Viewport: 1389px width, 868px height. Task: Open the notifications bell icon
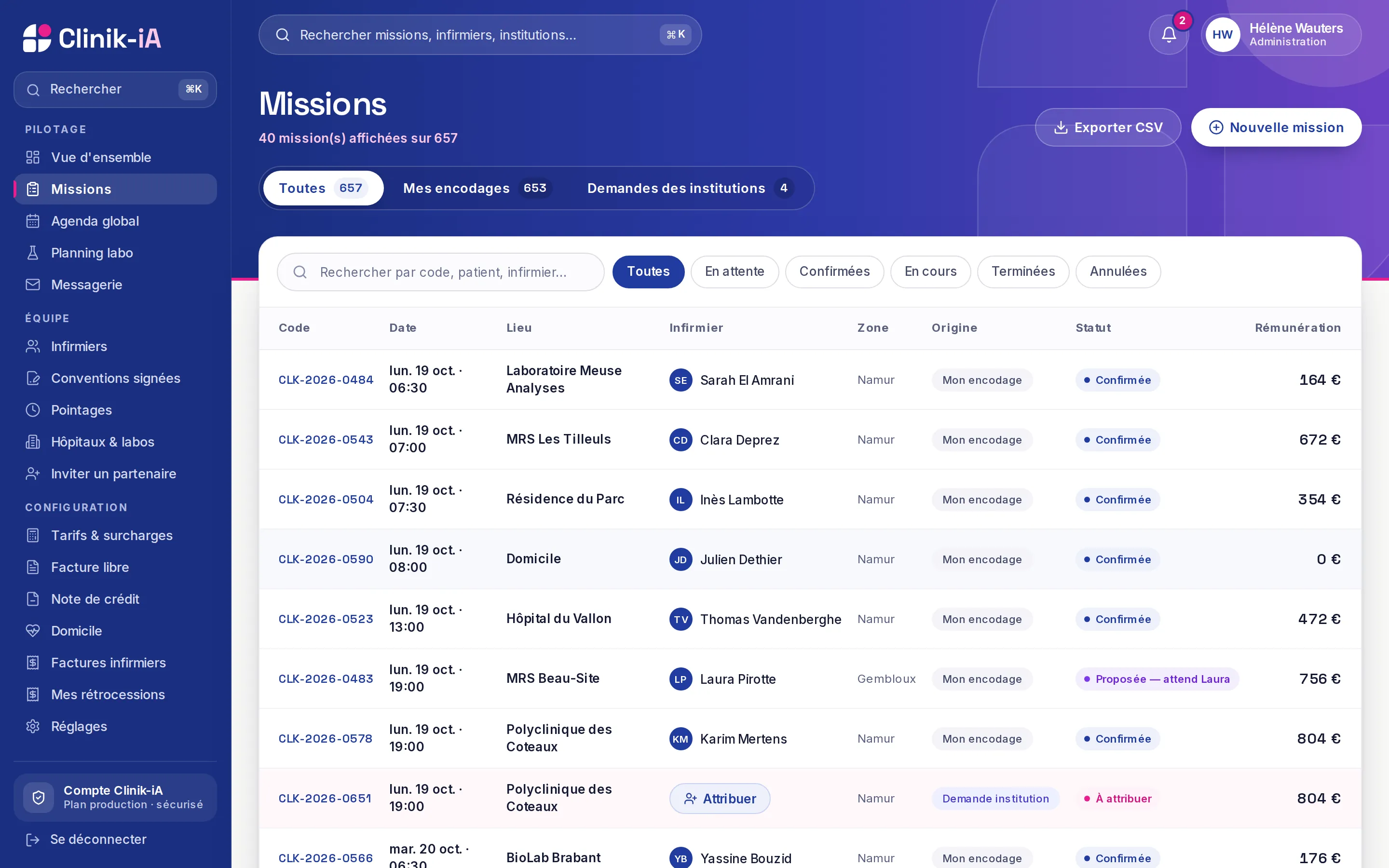(x=1169, y=35)
